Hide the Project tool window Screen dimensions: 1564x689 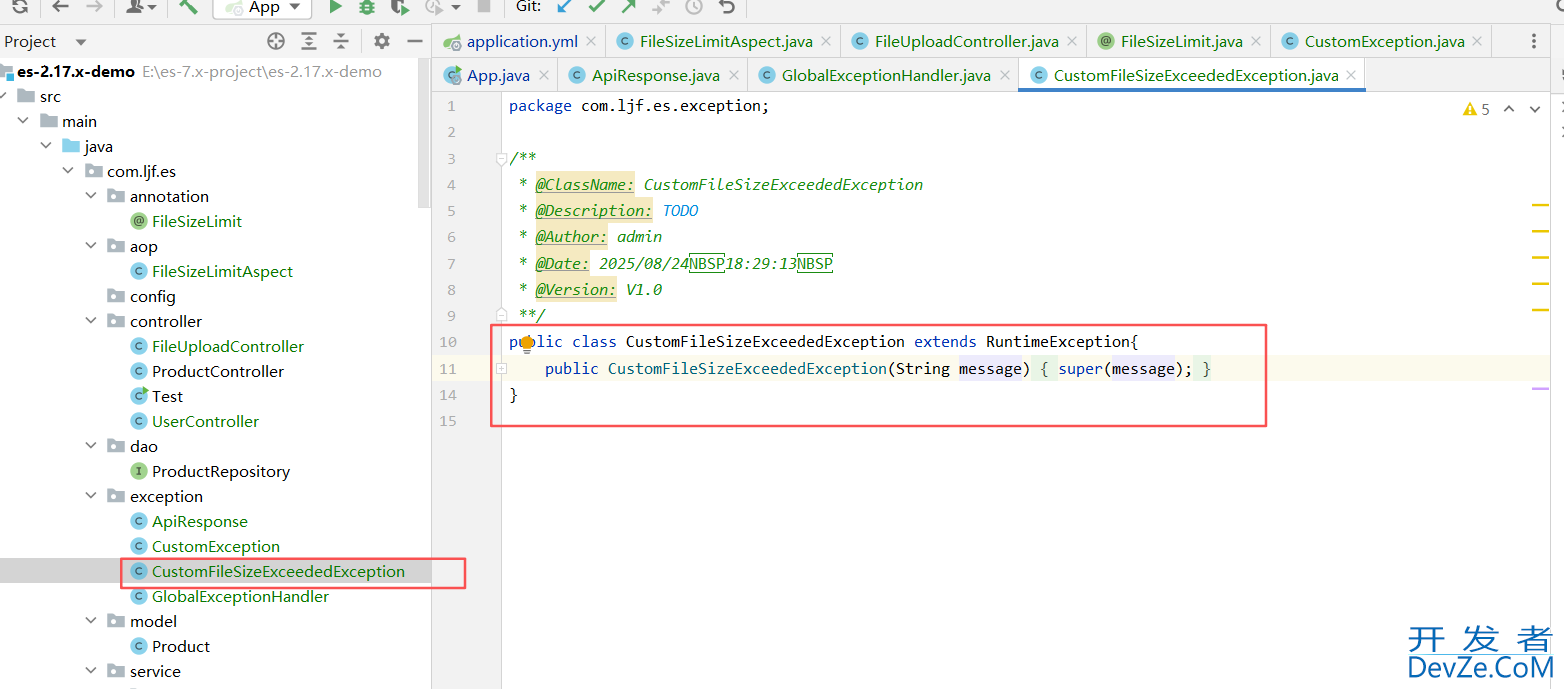click(x=415, y=41)
